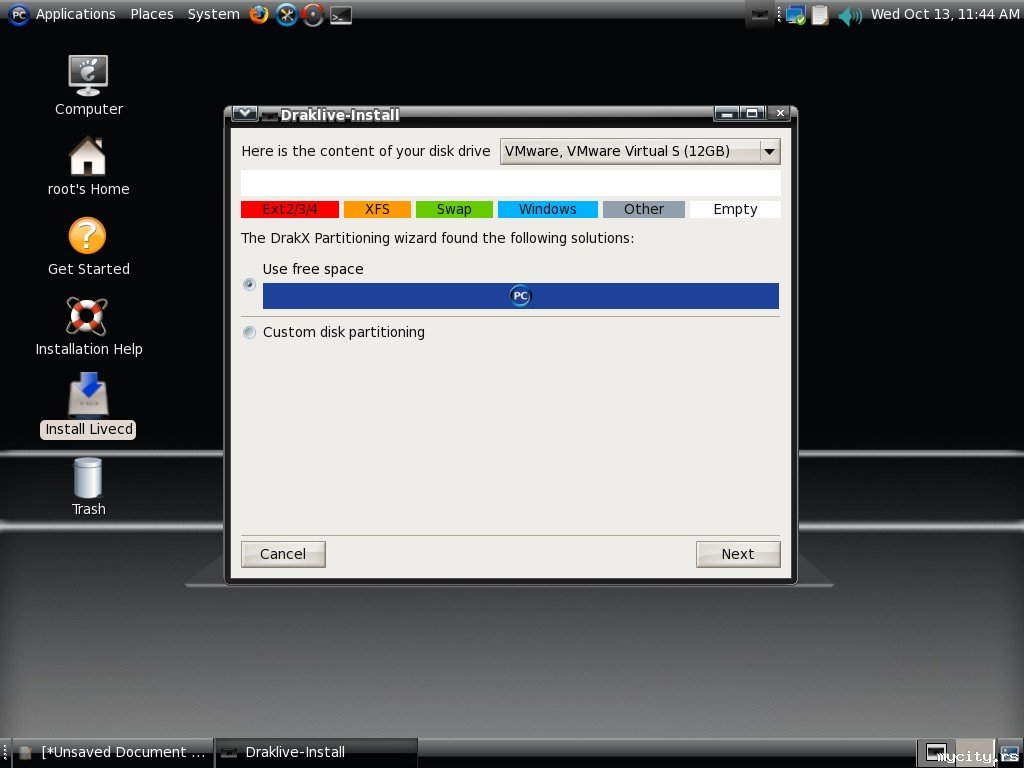The height and width of the screenshot is (768, 1024).
Task: Click the PCLinuxOS logo in top panel
Action: pyautogui.click(x=18, y=14)
